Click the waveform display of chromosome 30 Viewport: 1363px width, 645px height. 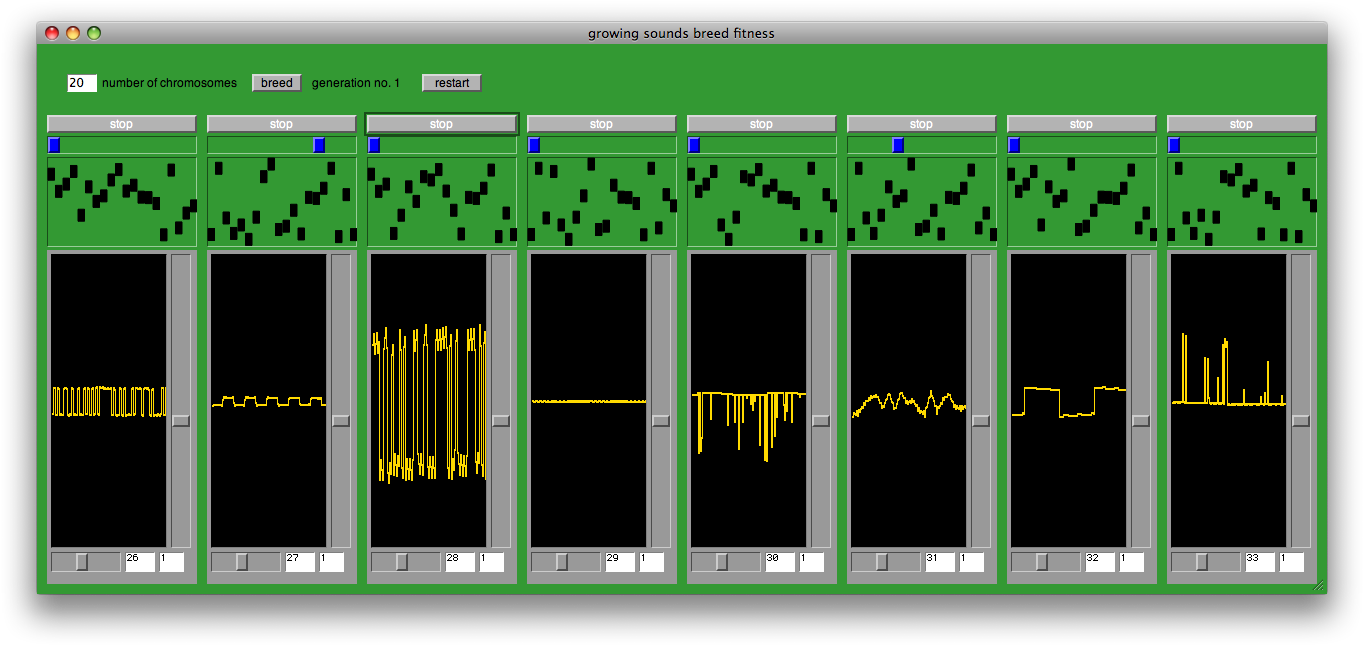click(750, 400)
